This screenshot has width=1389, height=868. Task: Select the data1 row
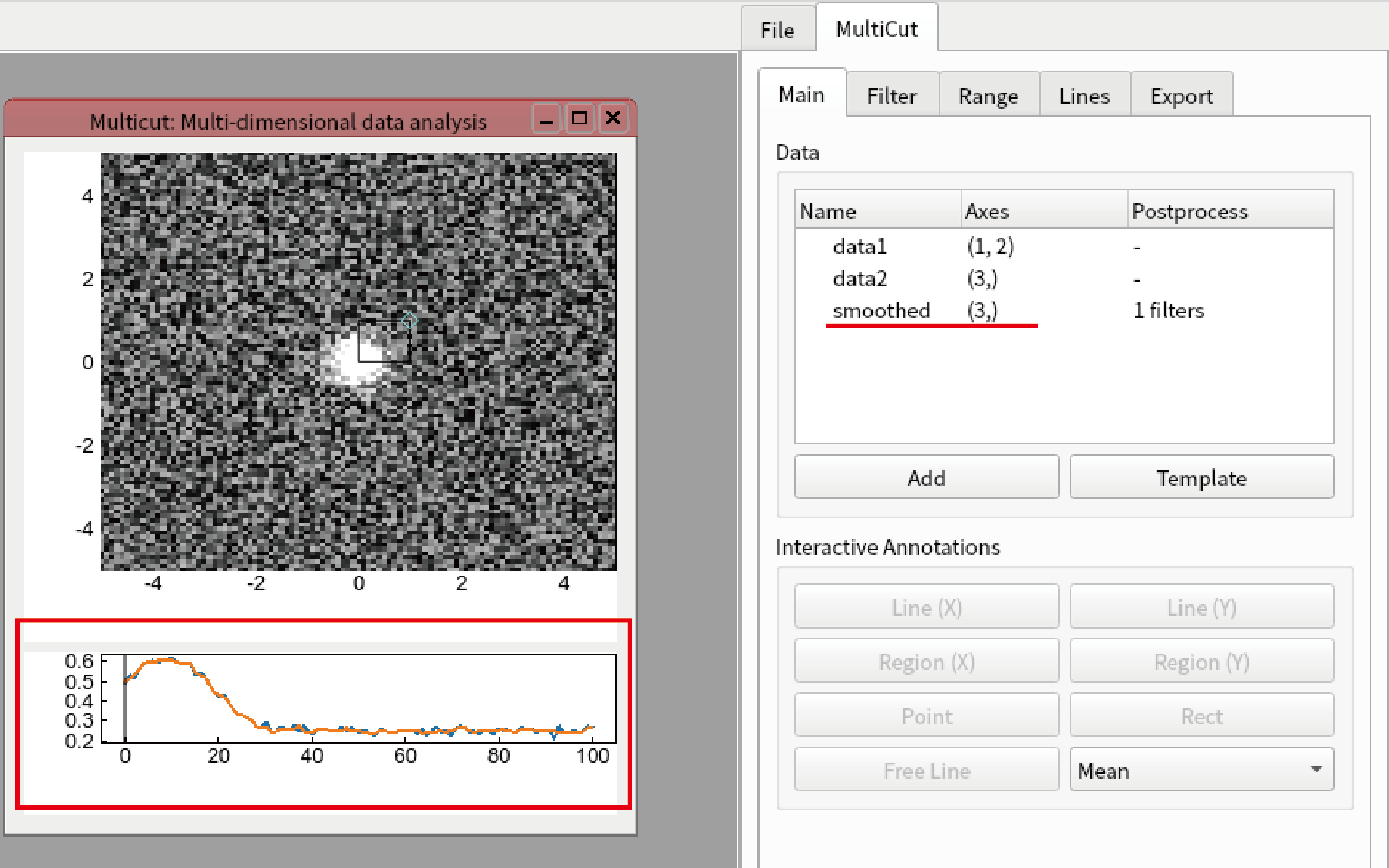1064,246
